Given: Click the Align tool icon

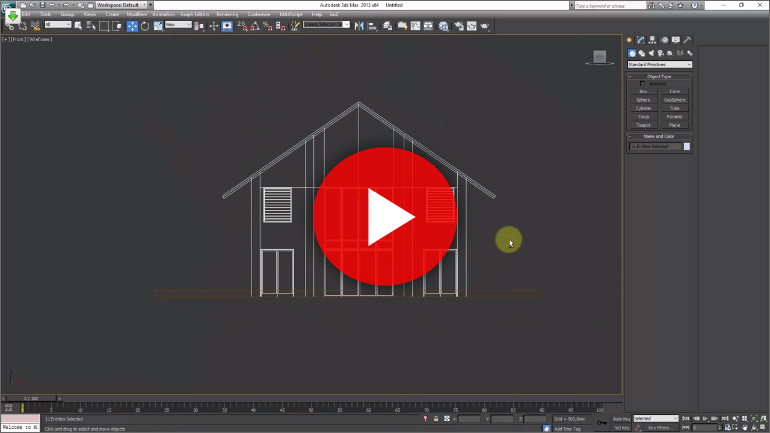Looking at the screenshot, I should pos(372,26).
